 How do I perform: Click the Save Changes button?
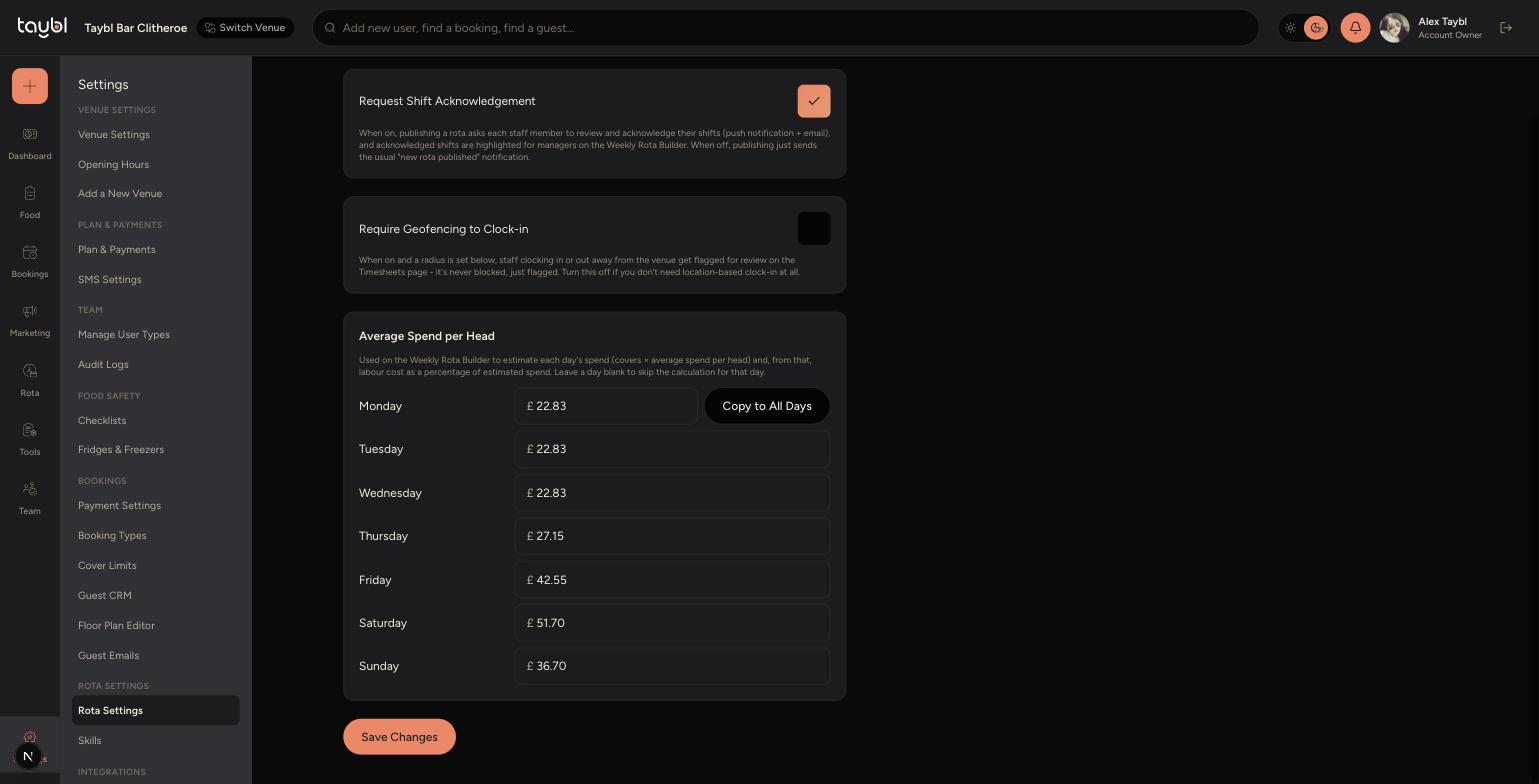click(399, 737)
